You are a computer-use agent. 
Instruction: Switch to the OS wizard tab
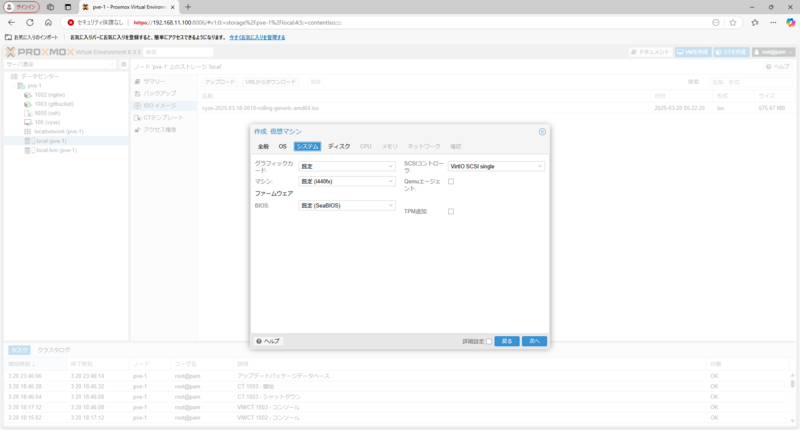[x=283, y=146]
